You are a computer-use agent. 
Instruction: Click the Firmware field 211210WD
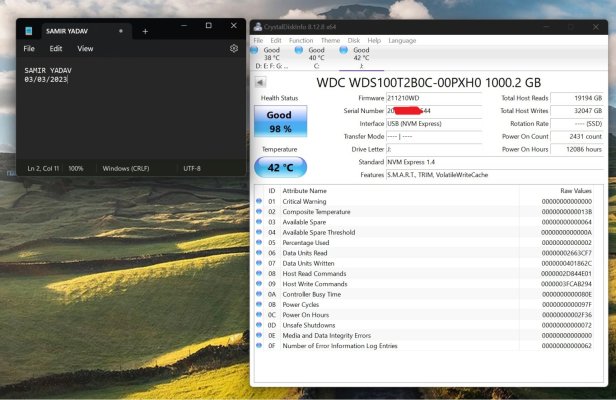click(434, 98)
